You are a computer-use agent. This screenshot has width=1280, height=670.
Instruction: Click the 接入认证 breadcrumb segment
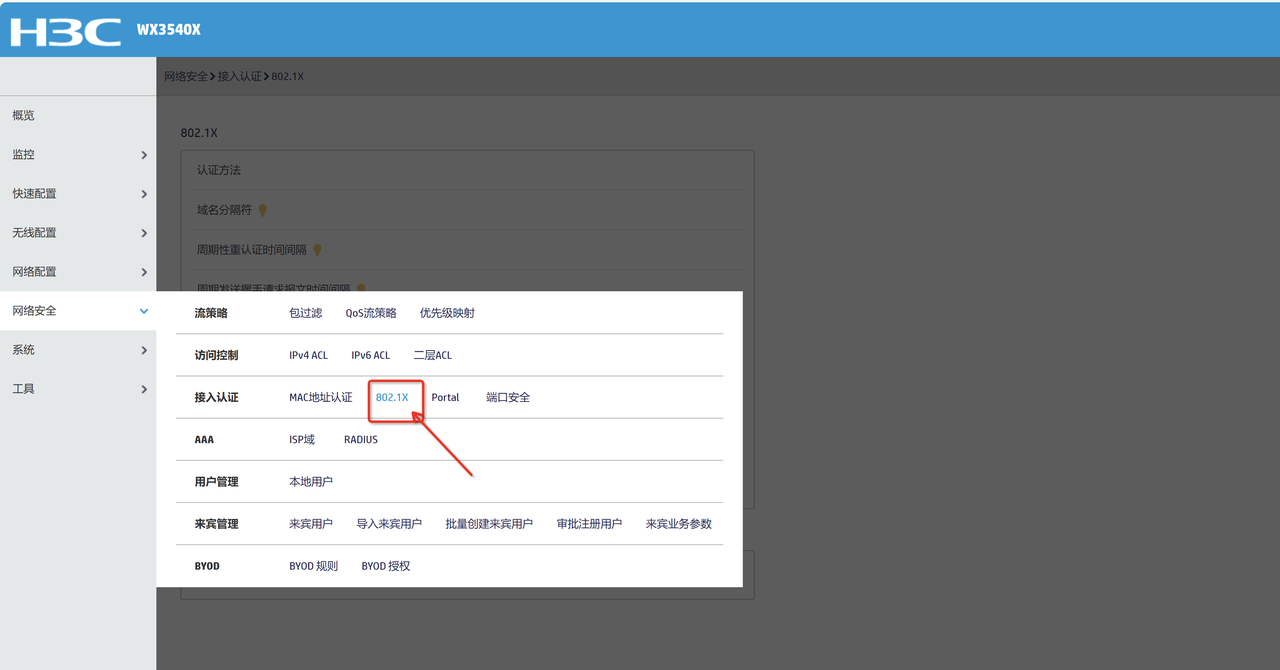240,76
